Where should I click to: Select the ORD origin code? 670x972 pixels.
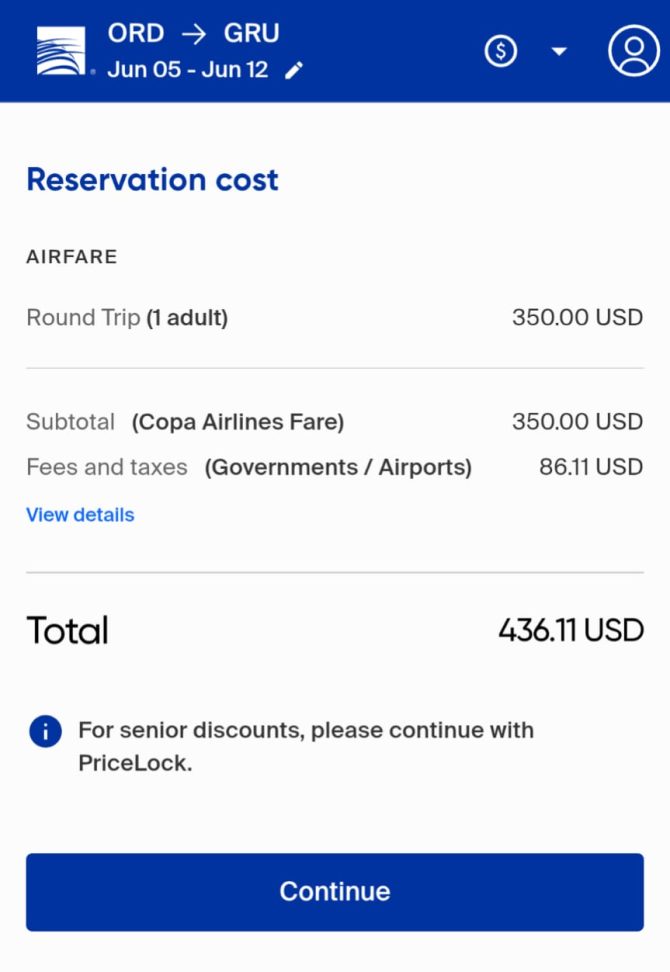tap(136, 33)
